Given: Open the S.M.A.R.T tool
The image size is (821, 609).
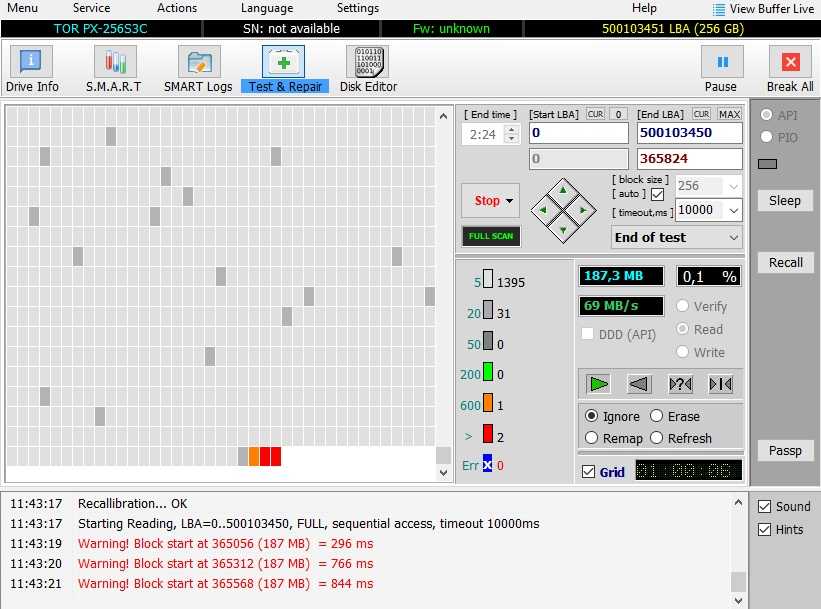Looking at the screenshot, I should (x=114, y=68).
